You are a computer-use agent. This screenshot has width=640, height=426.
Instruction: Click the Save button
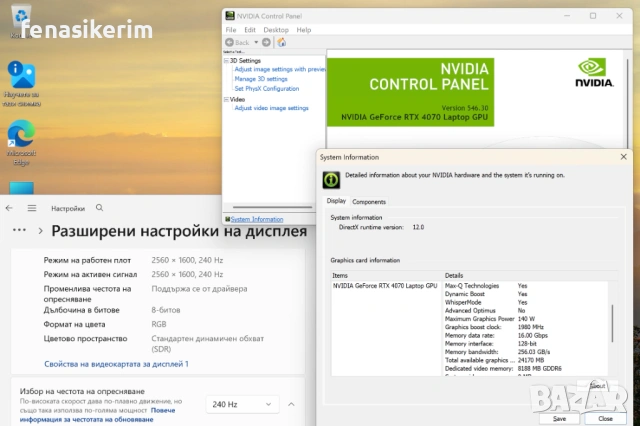560,419
